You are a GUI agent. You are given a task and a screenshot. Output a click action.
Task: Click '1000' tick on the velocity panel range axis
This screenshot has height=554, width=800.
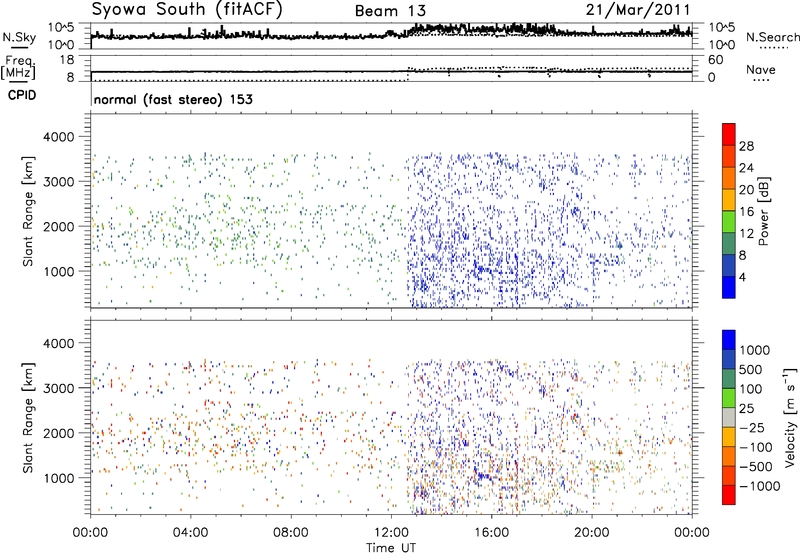[x=59, y=478]
